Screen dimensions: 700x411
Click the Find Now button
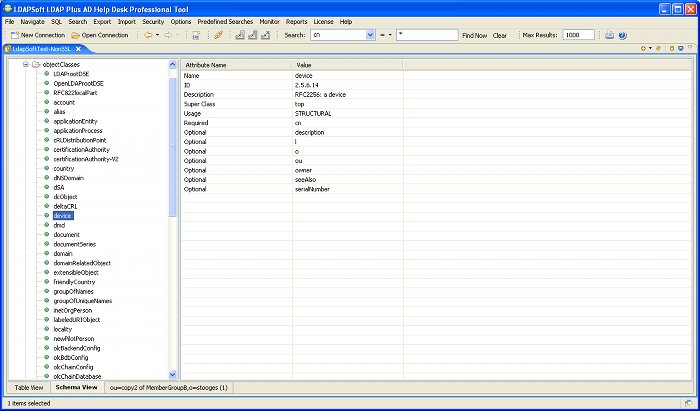pyautogui.click(x=474, y=35)
